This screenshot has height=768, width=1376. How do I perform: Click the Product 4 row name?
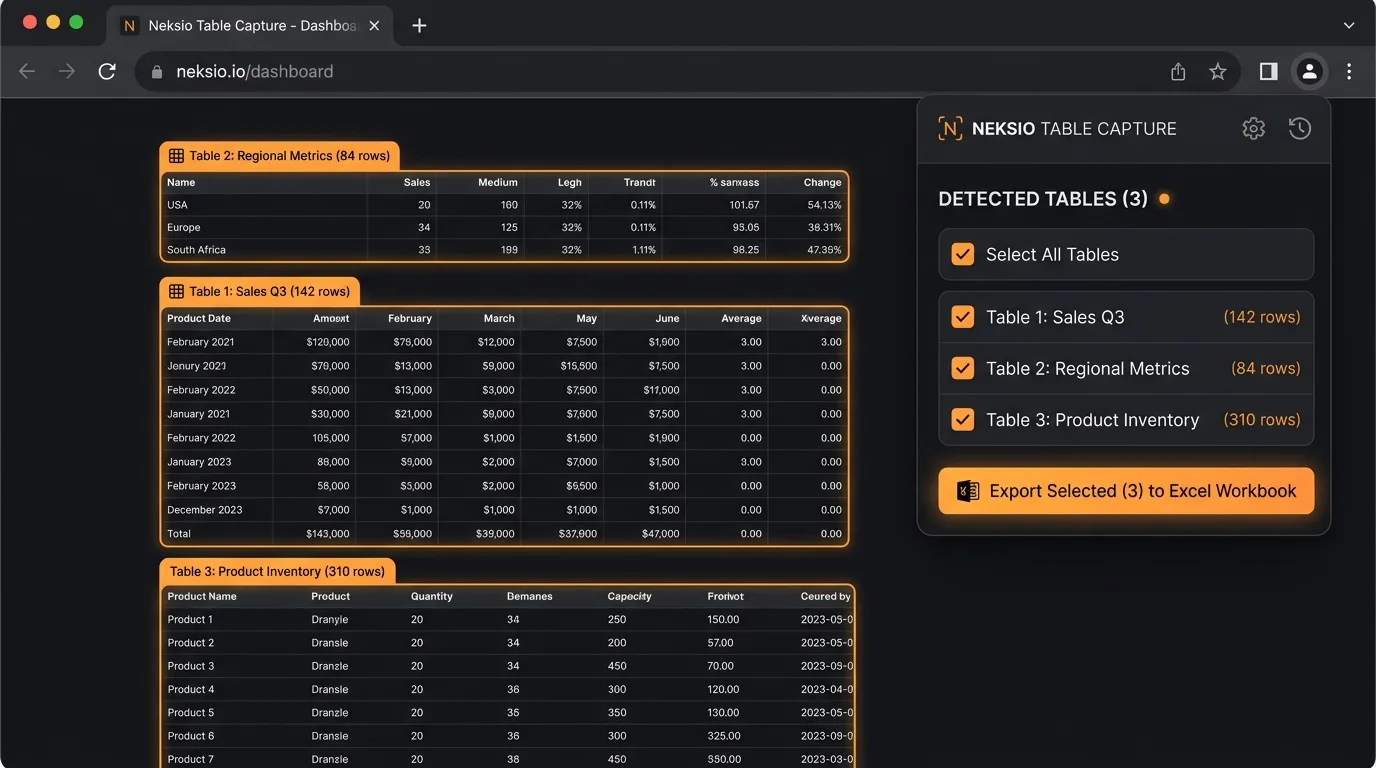click(190, 689)
